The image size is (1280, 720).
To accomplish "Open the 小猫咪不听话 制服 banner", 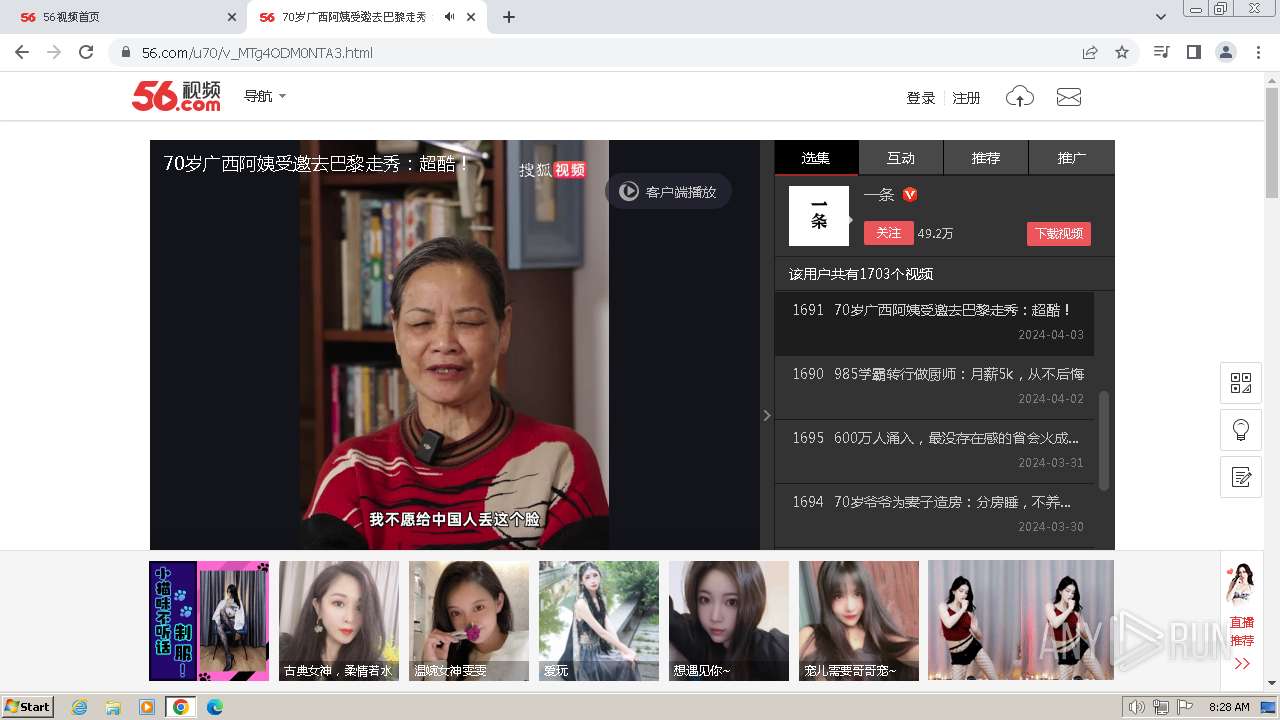I will point(209,621).
